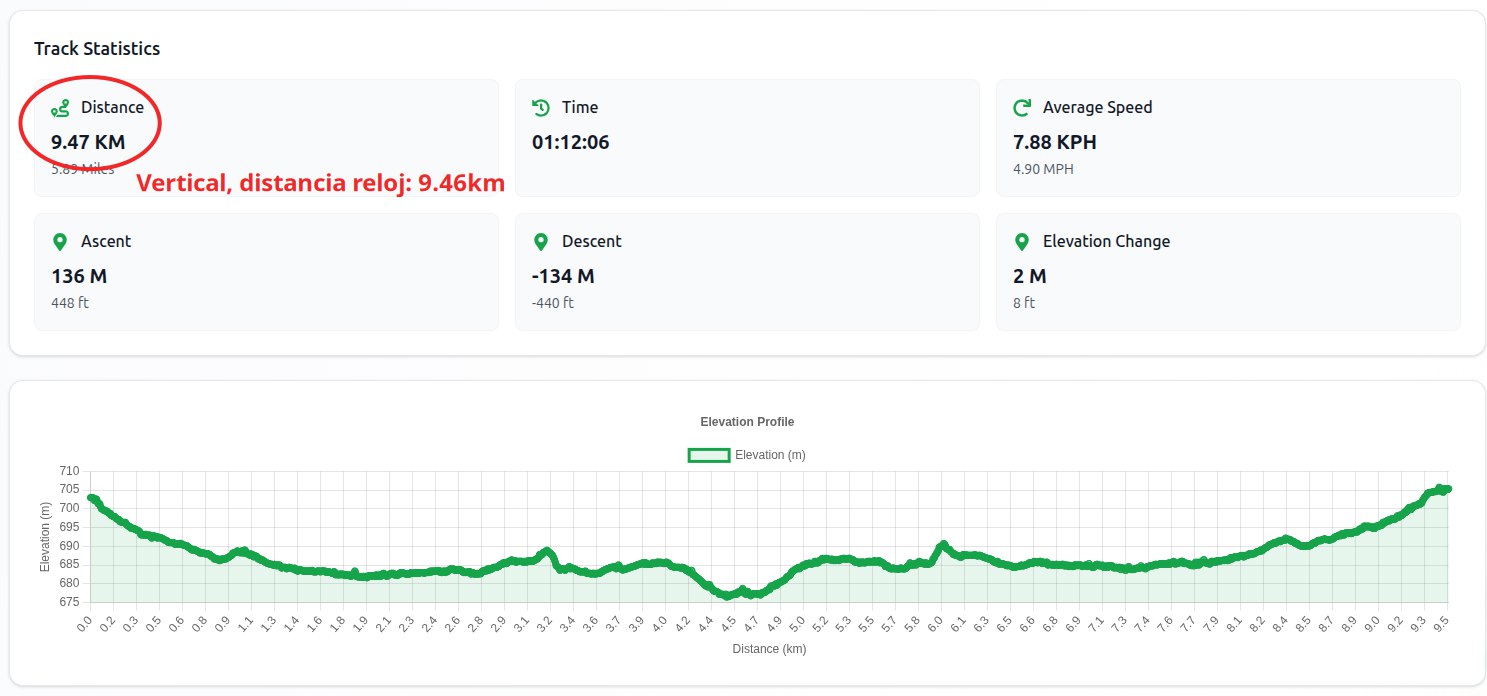Click the Elevation Profile chart title
This screenshot has width=1487, height=696.
coord(747,422)
